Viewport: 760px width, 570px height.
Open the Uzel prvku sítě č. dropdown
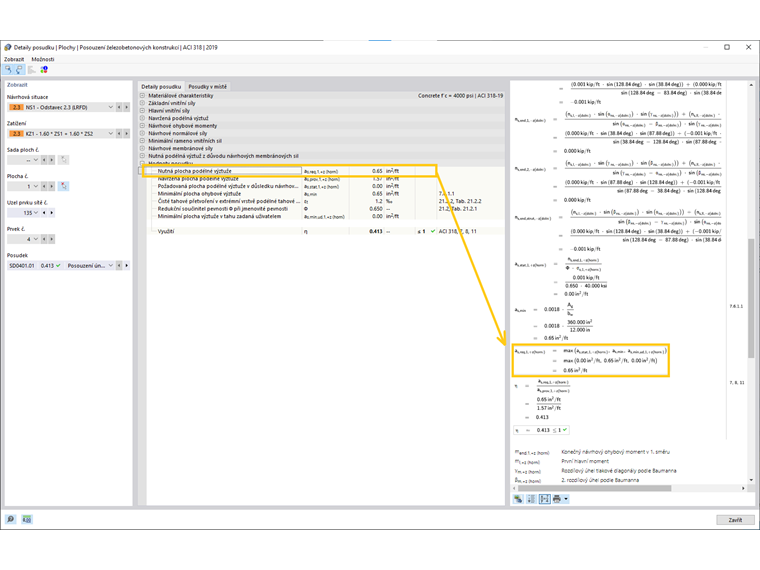(x=35, y=213)
